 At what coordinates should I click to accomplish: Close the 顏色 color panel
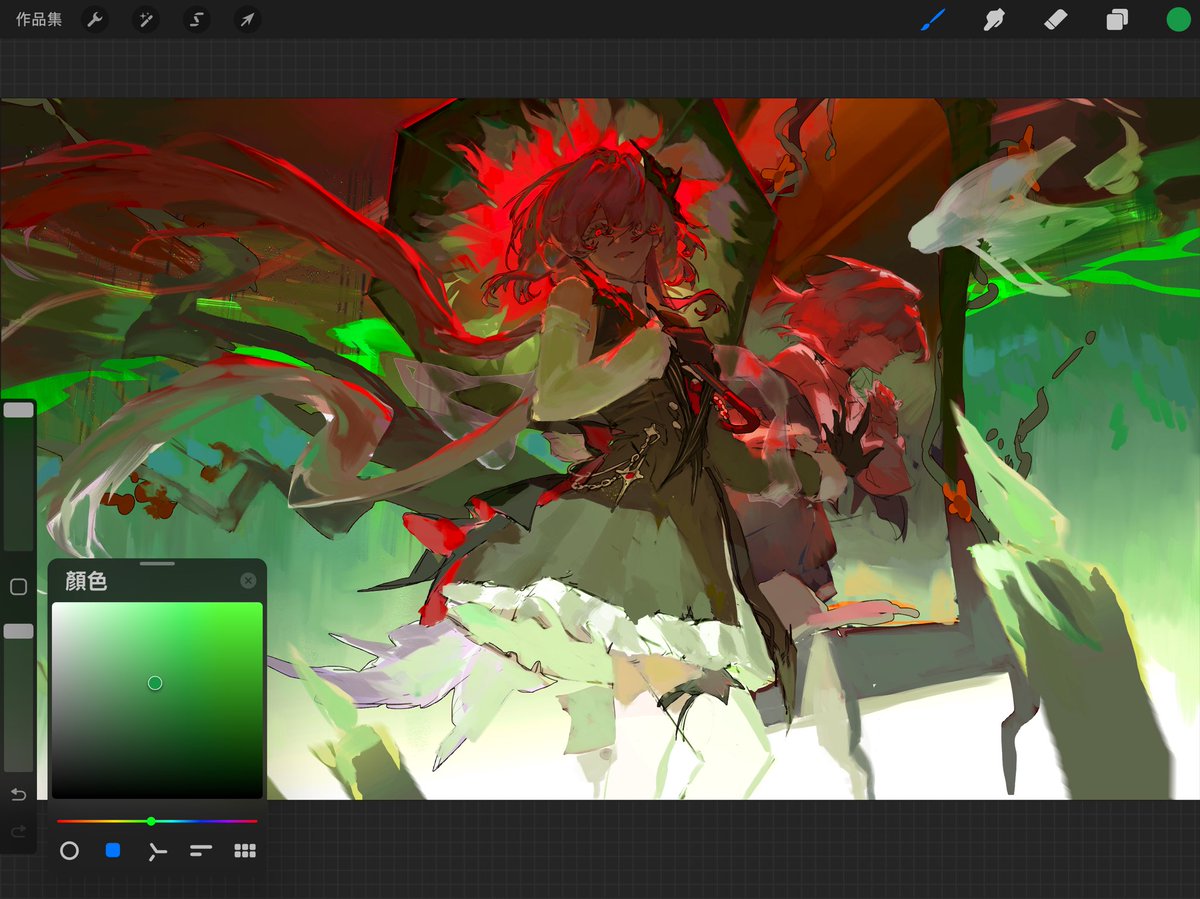(248, 580)
